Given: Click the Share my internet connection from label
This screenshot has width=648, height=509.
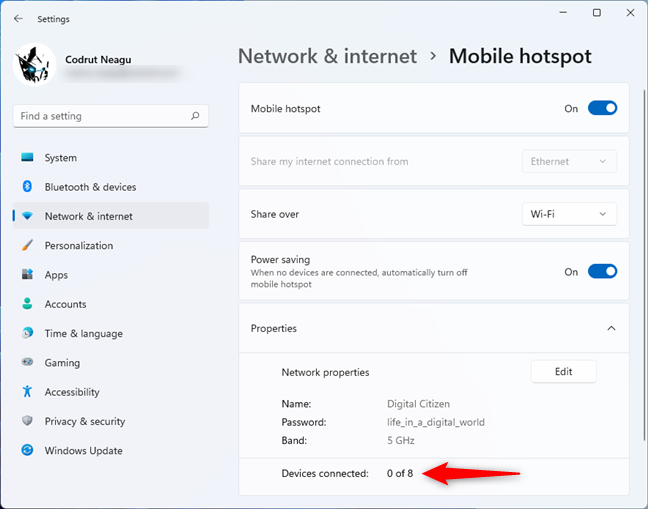Looking at the screenshot, I should click(x=329, y=162).
